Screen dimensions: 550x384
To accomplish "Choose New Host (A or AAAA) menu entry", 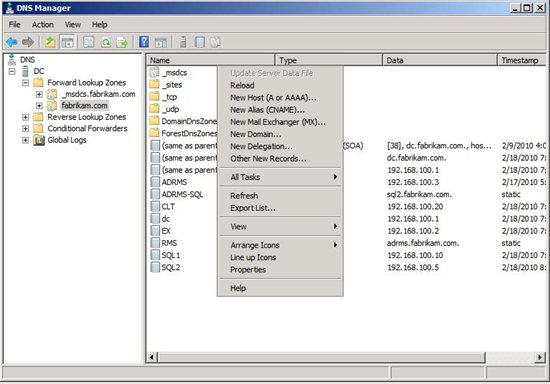I will [x=280, y=97].
